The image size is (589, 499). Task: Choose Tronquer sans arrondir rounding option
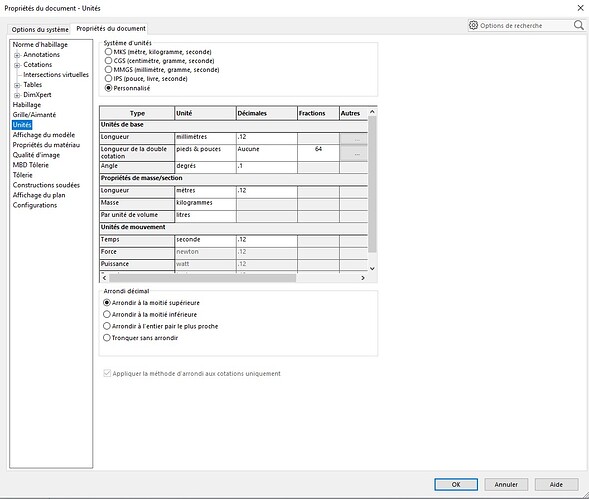coord(107,338)
